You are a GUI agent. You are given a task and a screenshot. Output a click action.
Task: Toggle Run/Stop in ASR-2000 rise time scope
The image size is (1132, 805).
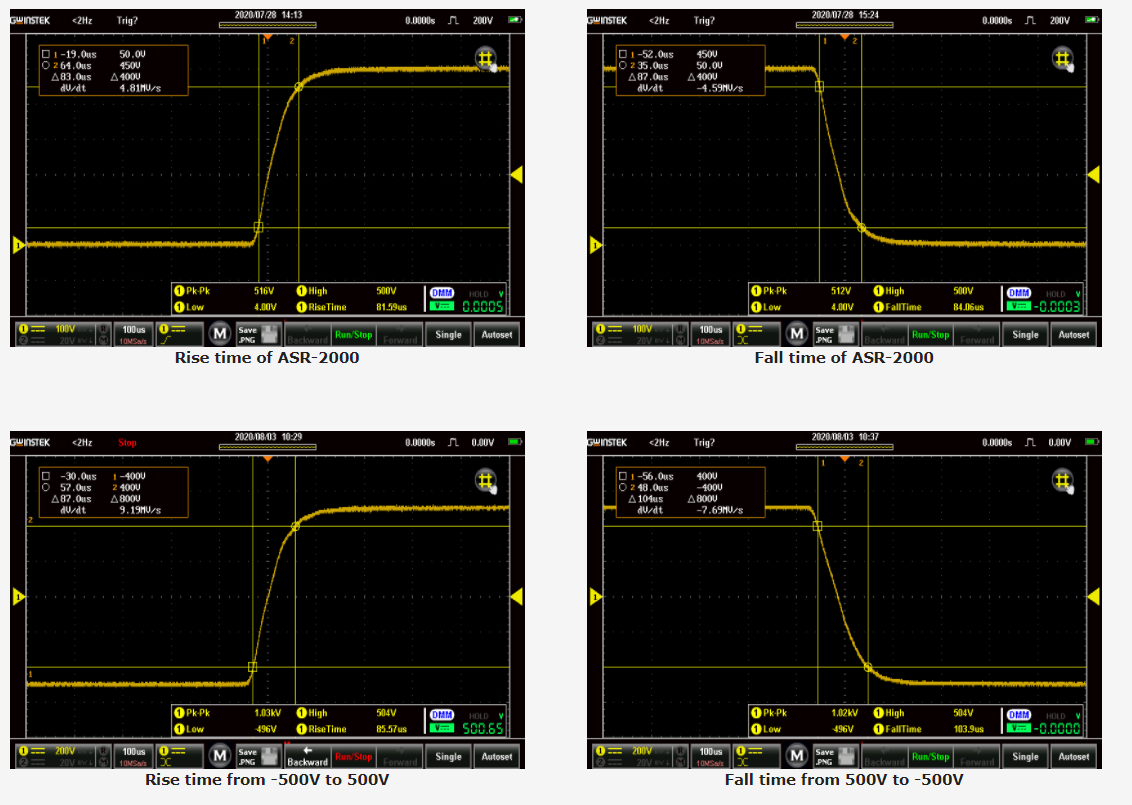coord(353,335)
